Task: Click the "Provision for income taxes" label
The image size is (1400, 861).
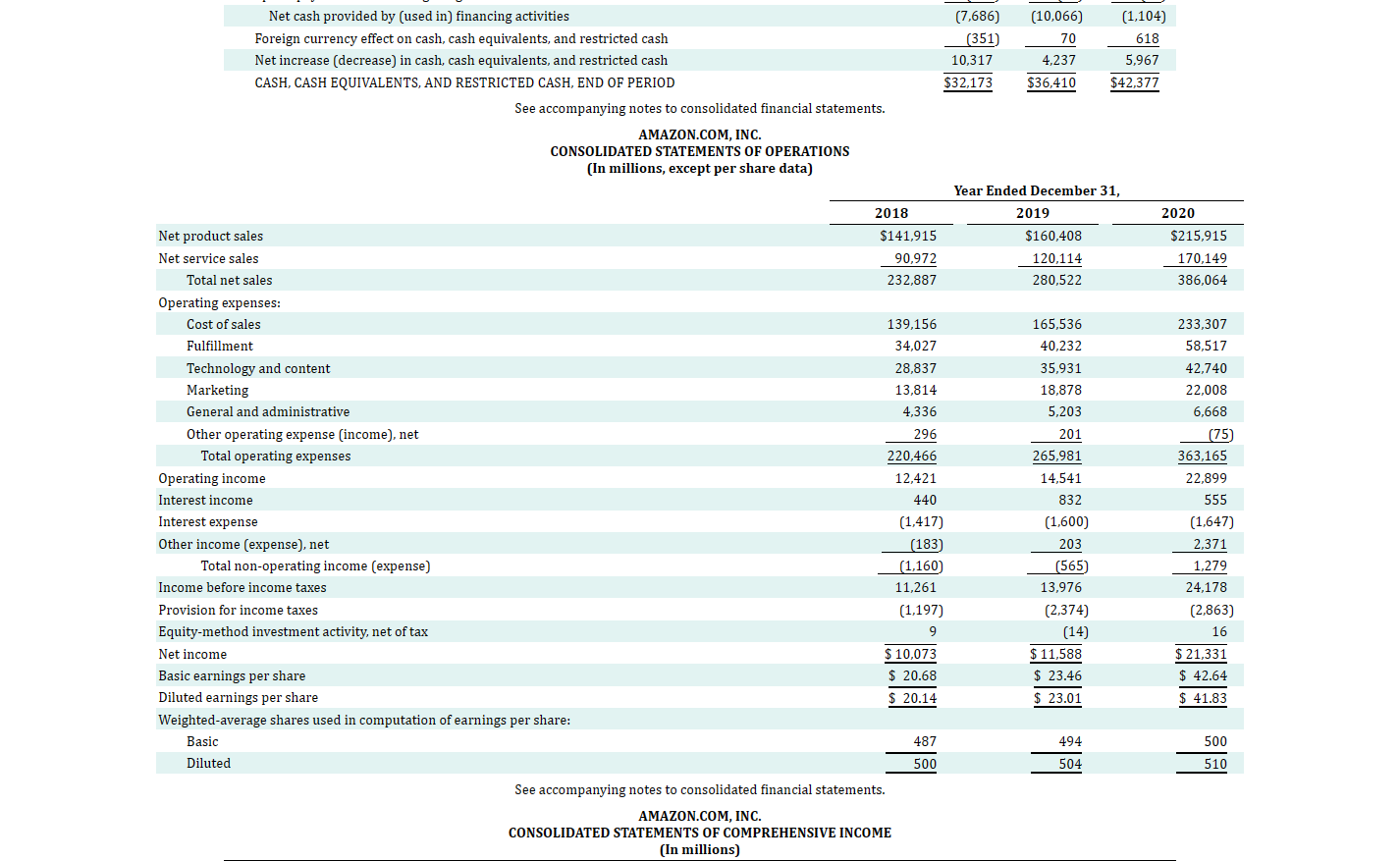Action: (x=238, y=610)
